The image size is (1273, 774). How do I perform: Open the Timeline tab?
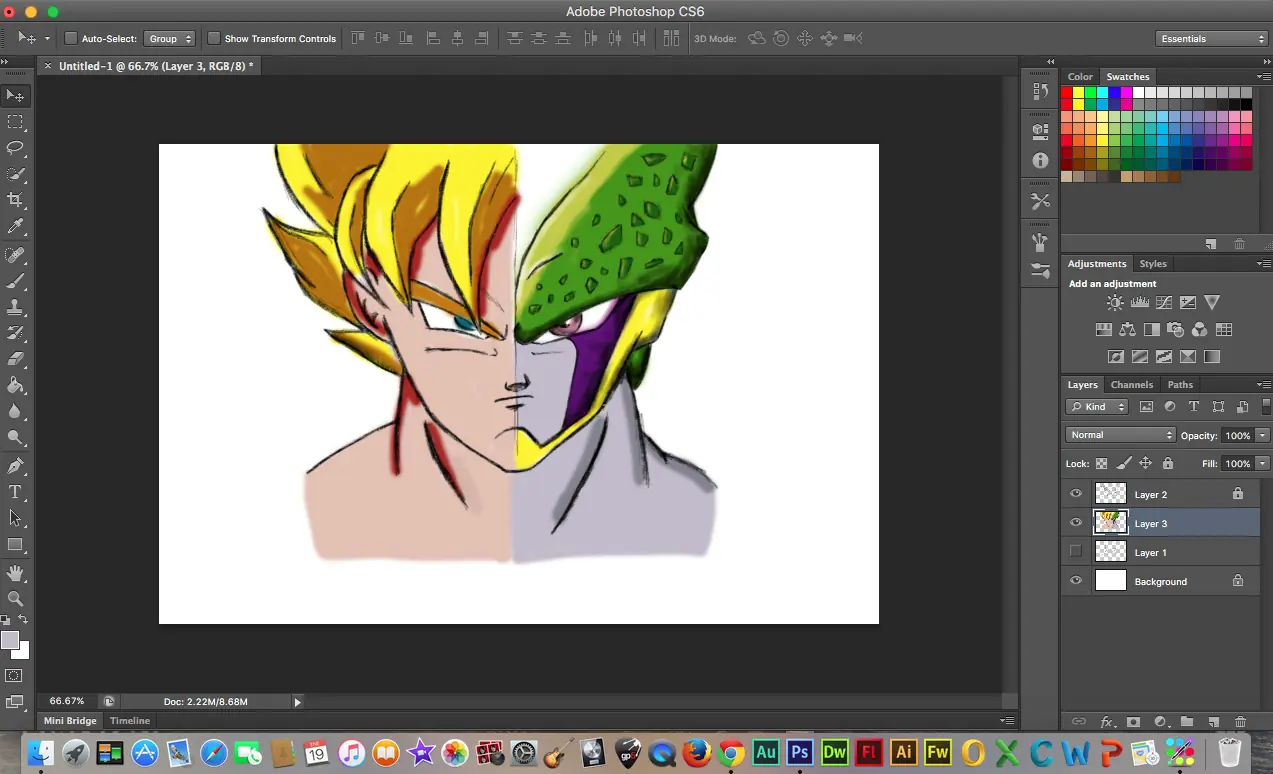(x=130, y=721)
